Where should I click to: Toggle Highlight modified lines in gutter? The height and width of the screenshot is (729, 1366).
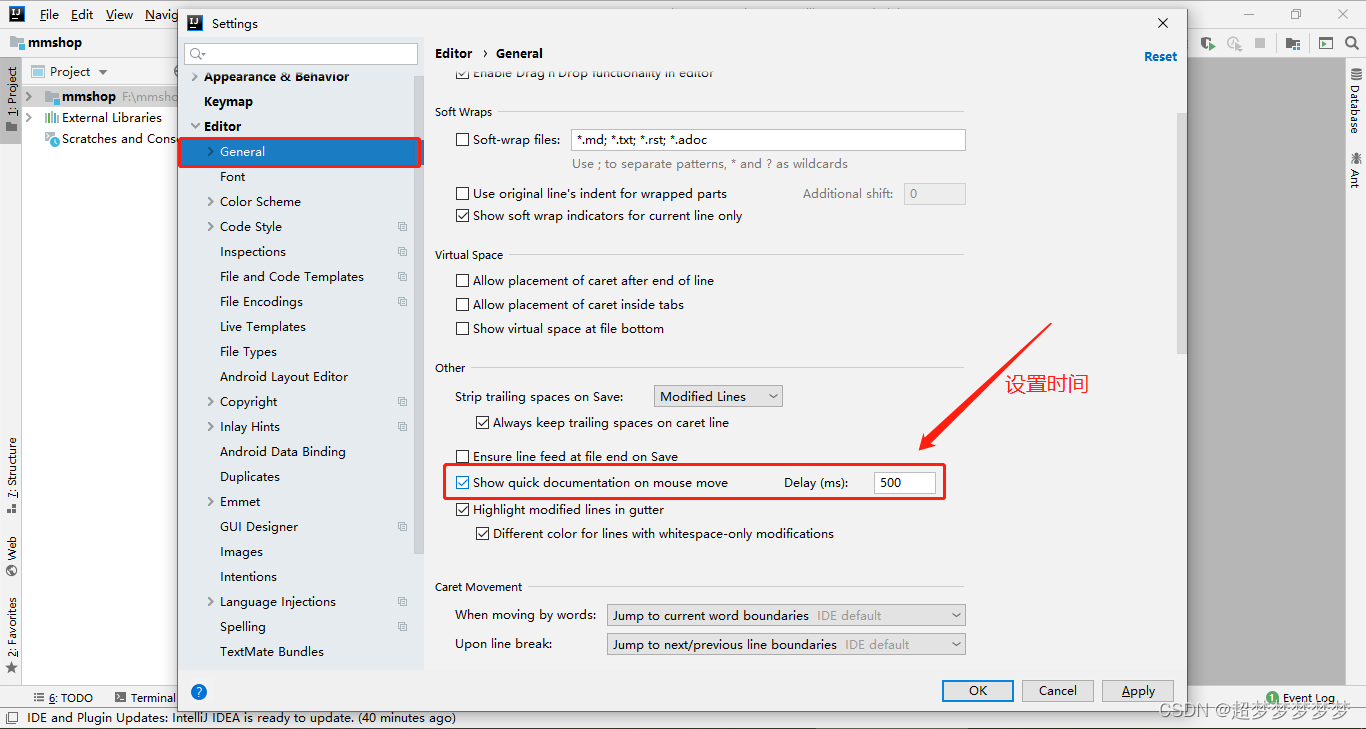point(462,510)
